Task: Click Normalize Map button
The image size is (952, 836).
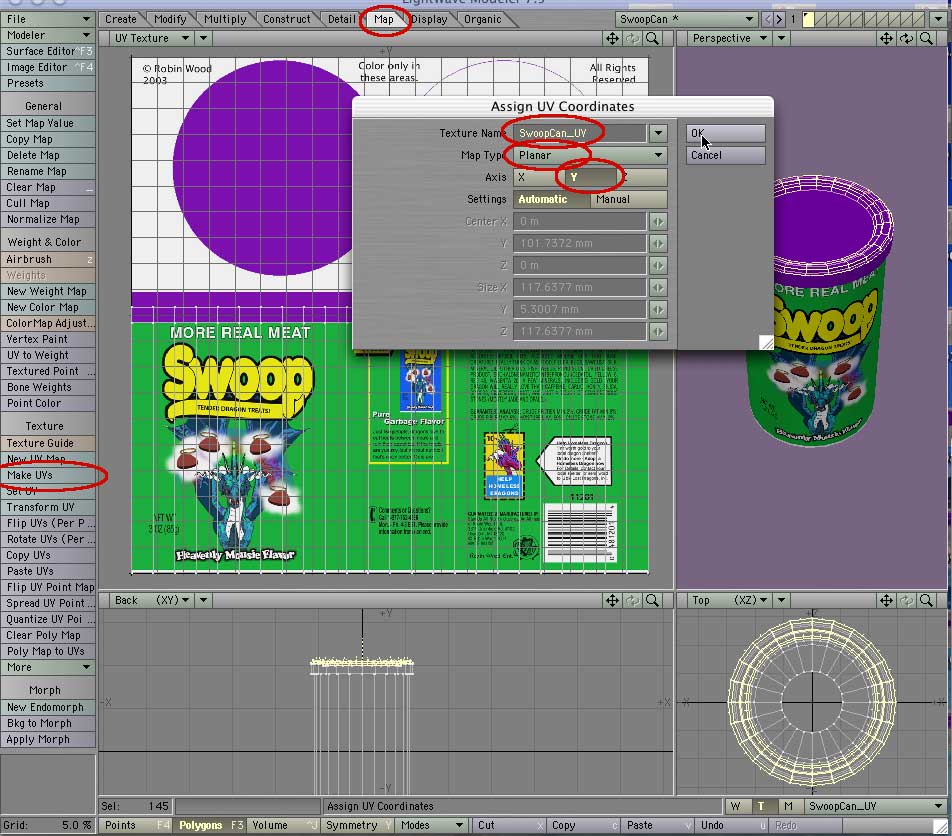Action: tap(48, 220)
